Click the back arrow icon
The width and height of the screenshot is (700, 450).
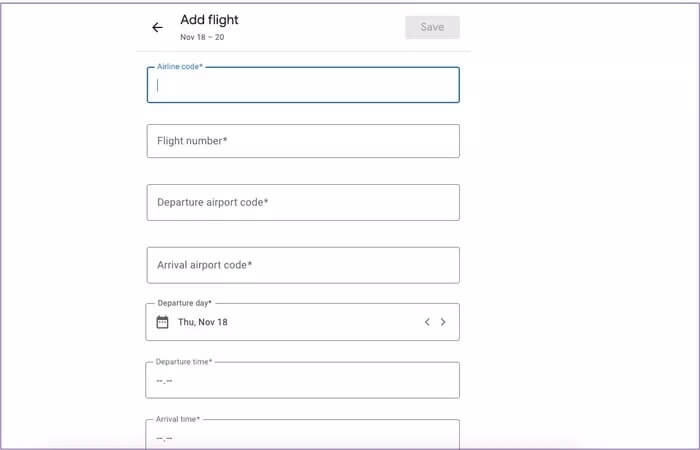pyautogui.click(x=157, y=28)
